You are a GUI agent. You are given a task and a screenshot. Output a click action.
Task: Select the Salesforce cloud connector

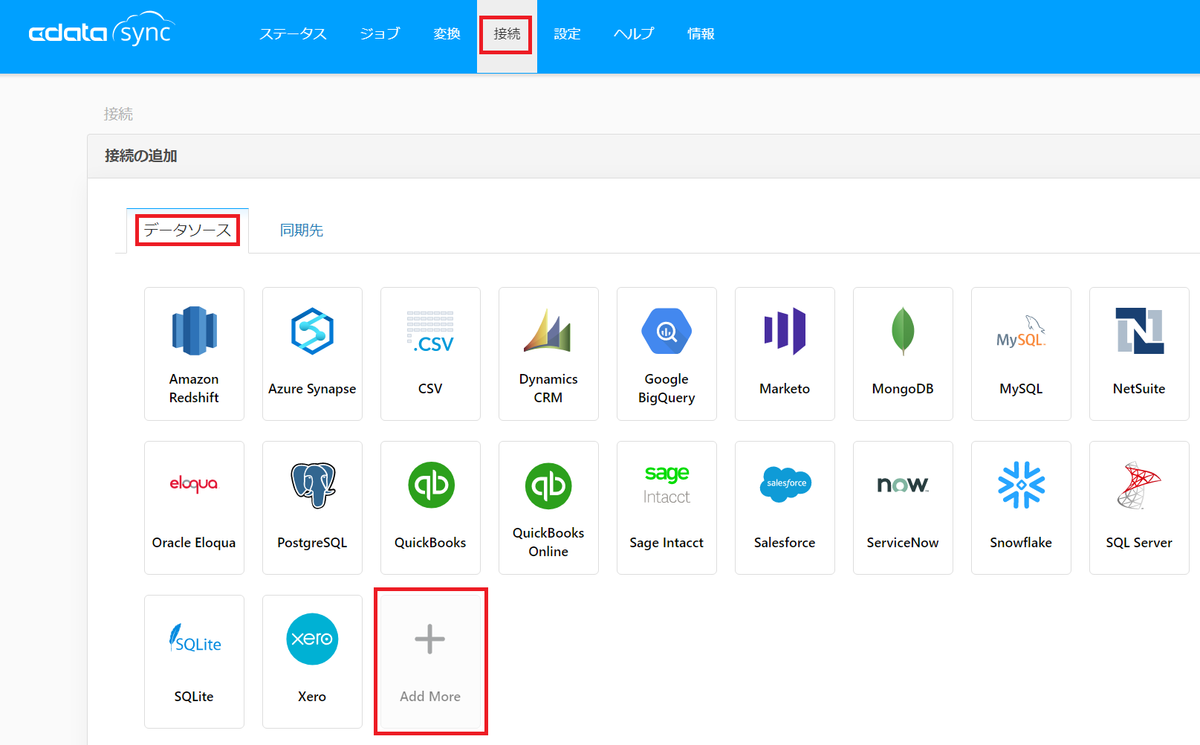click(x=785, y=508)
